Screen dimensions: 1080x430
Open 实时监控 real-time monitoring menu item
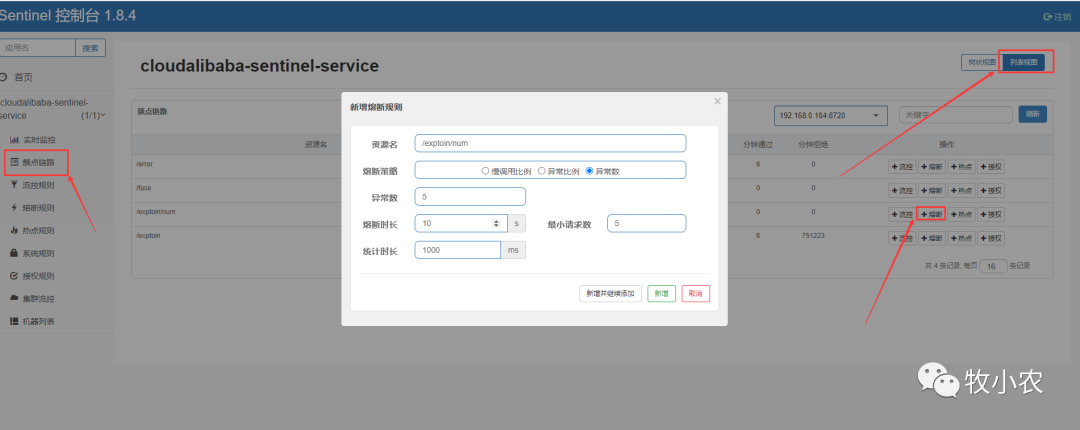tap(41, 140)
